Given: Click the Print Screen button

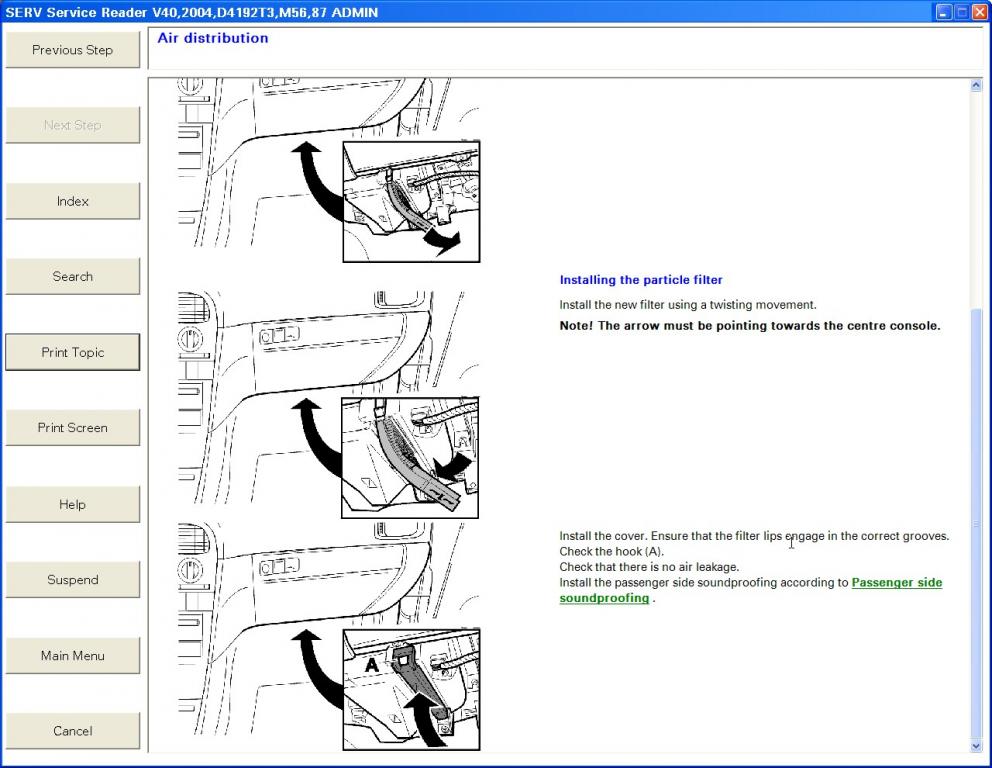Looking at the screenshot, I should [73, 428].
